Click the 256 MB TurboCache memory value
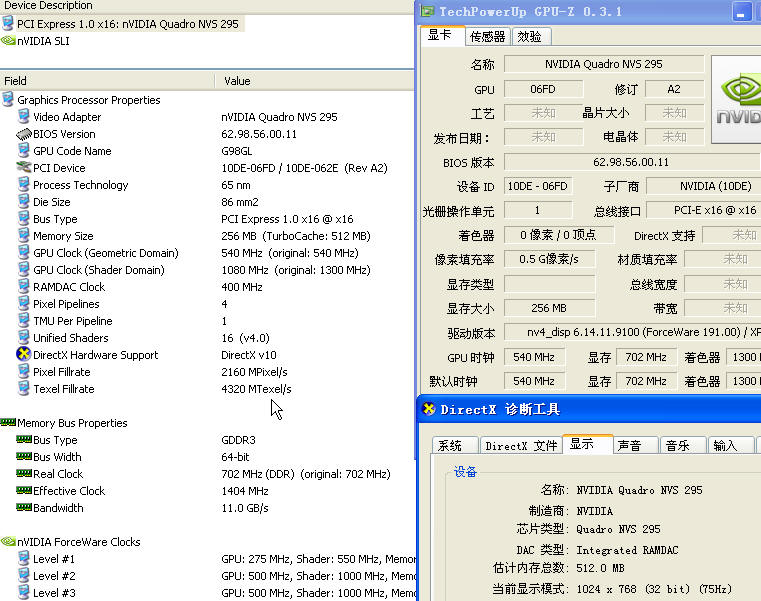761x601 pixels. (296, 236)
